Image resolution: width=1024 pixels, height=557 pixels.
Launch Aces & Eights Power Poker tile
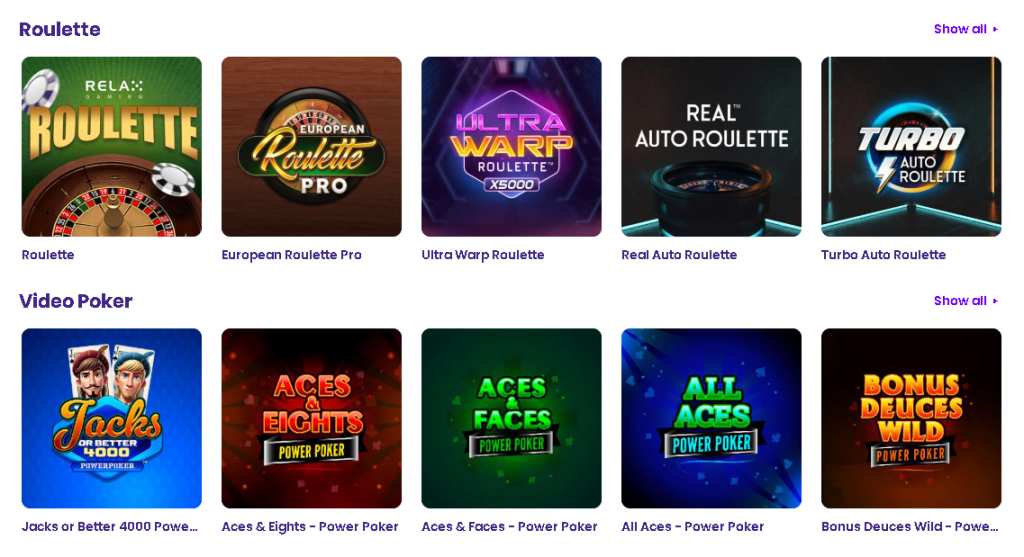pos(311,418)
